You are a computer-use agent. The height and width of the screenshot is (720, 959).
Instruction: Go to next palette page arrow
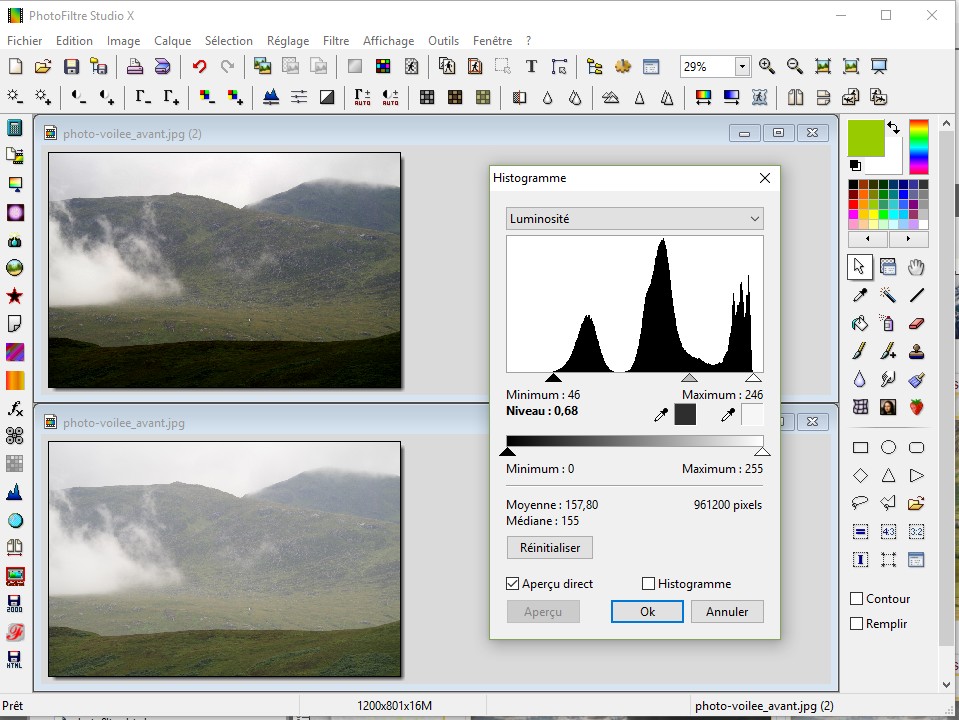point(908,239)
